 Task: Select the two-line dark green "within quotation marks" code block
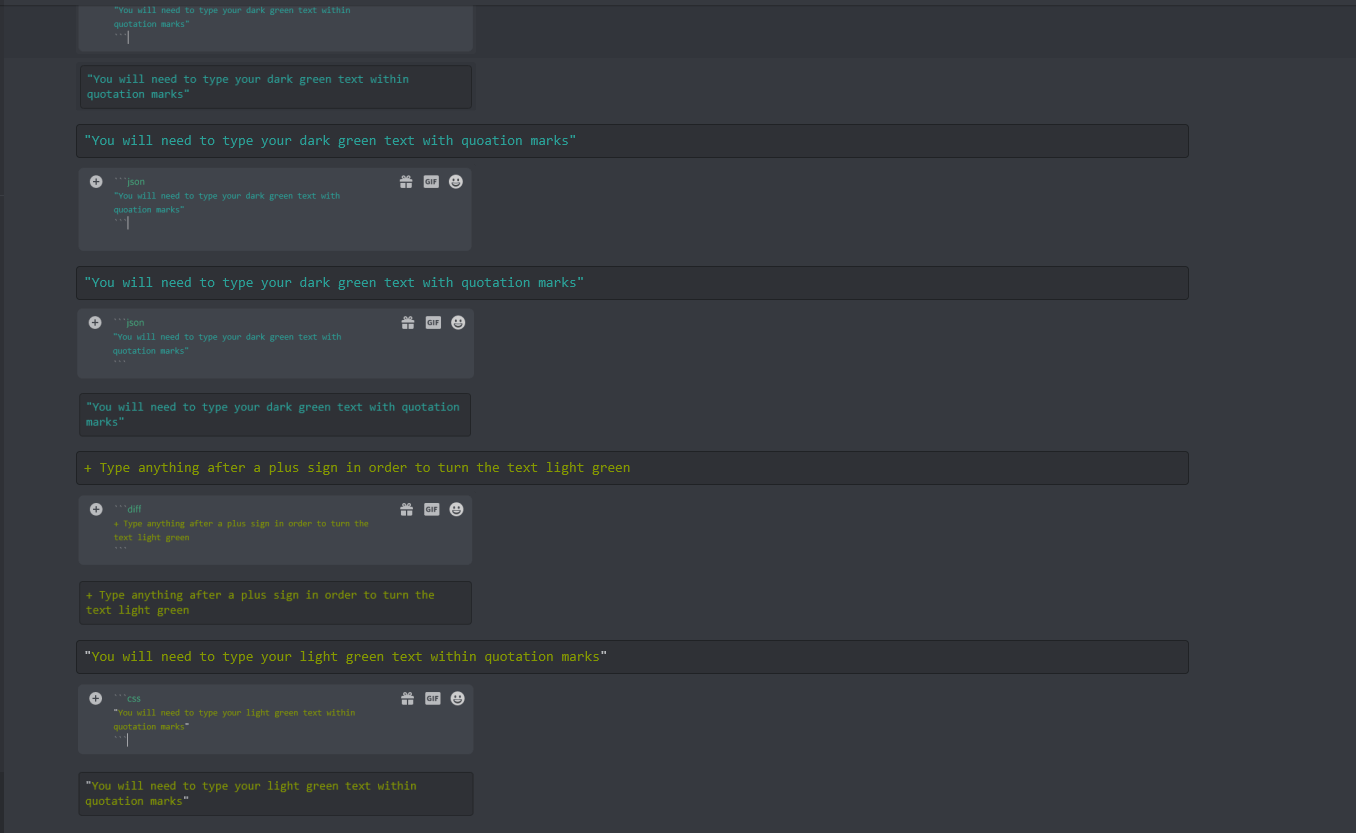click(276, 87)
